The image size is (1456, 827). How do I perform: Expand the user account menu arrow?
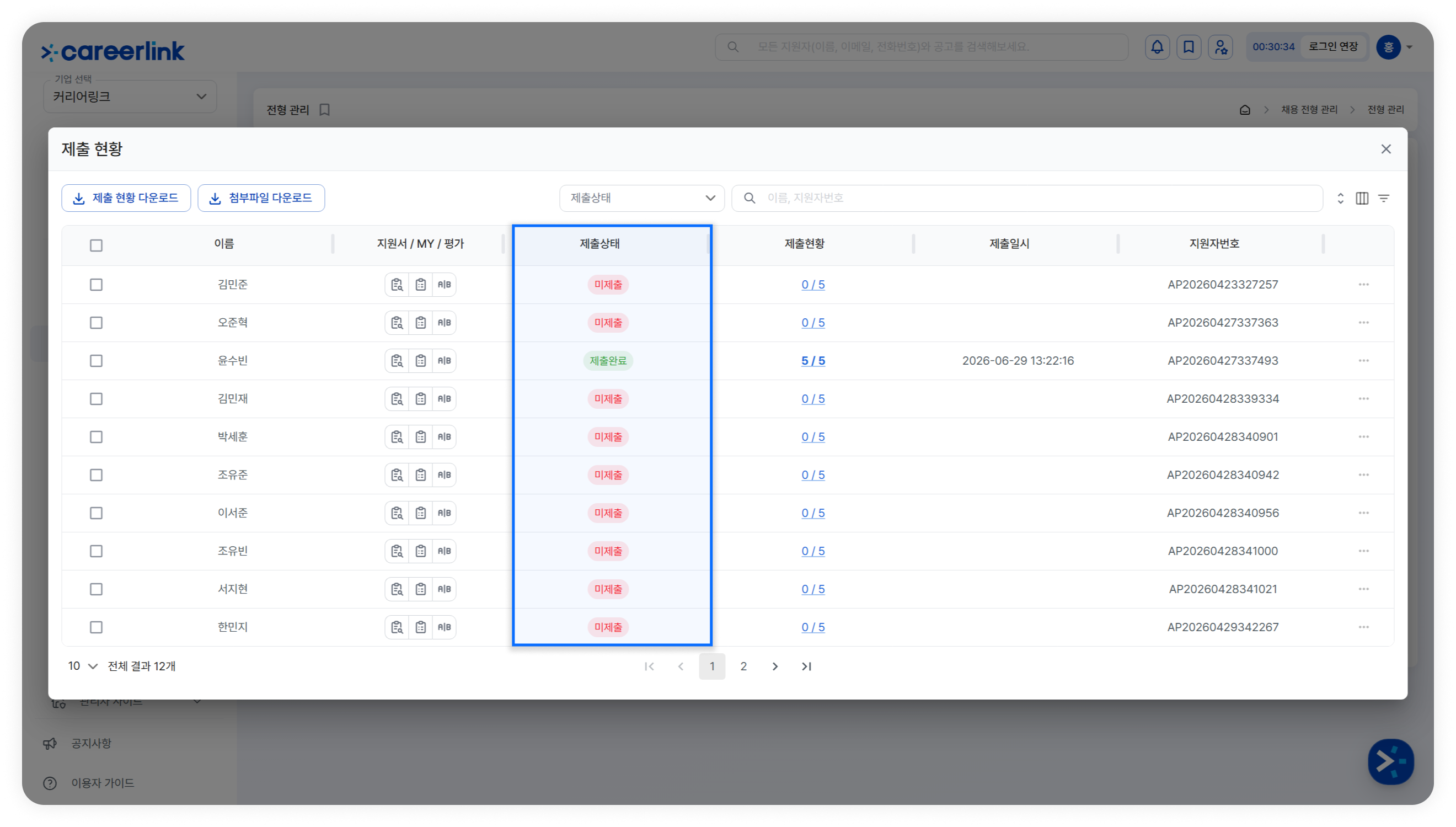(1410, 47)
